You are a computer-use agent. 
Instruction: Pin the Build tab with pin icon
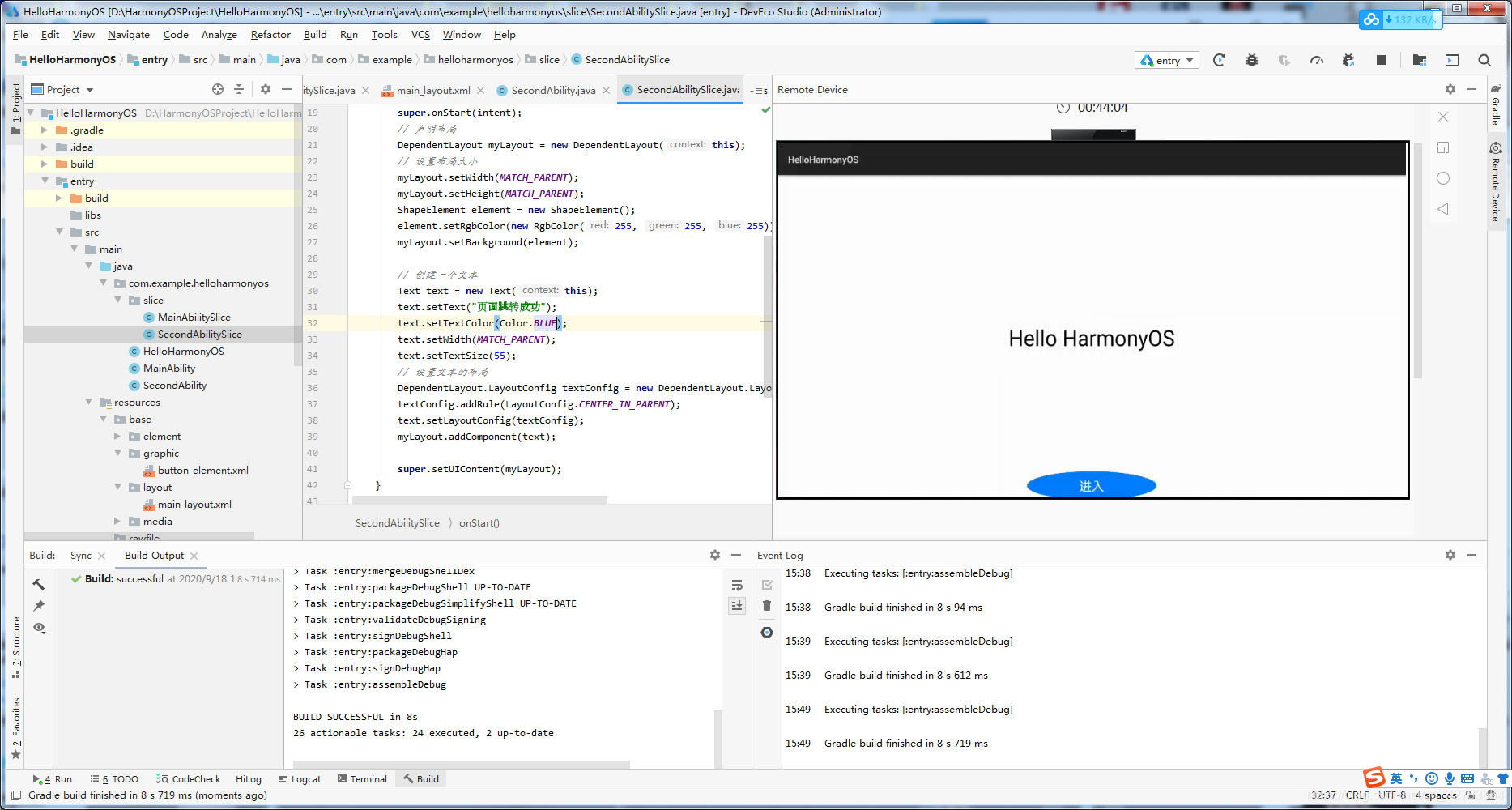pos(39,606)
